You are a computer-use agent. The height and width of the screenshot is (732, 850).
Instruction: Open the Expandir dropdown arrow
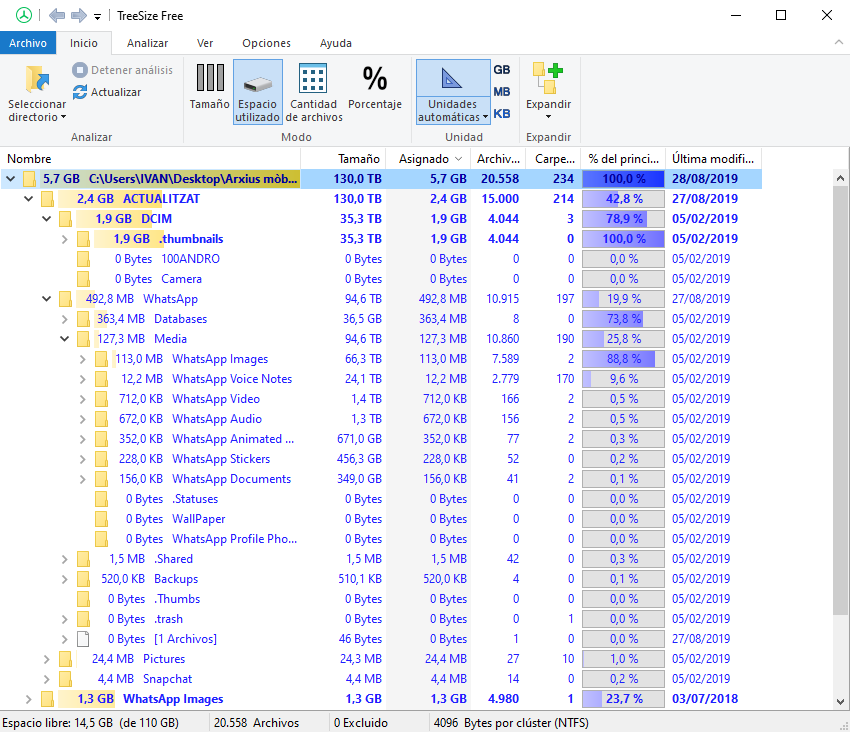(548, 117)
